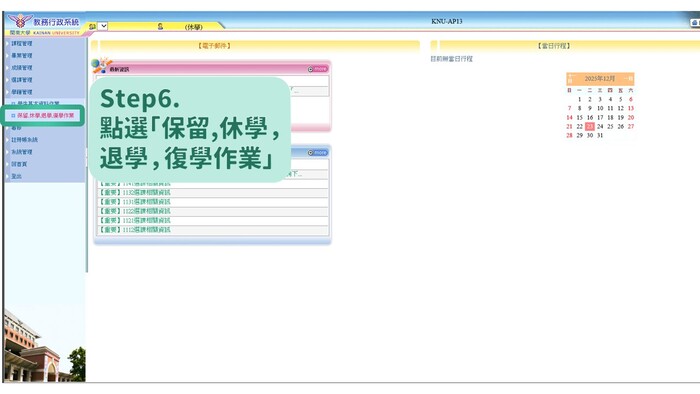The width and height of the screenshot is (700, 394).
Task: Click 登出 to log out
Action: [16, 176]
